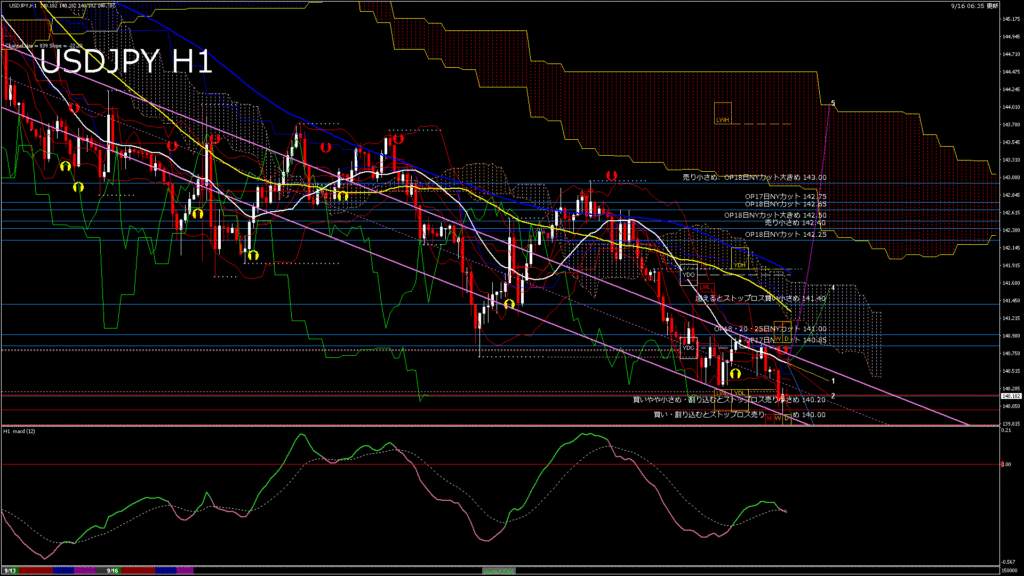Select the 140.00 stop-loss sell annotation

739,414
